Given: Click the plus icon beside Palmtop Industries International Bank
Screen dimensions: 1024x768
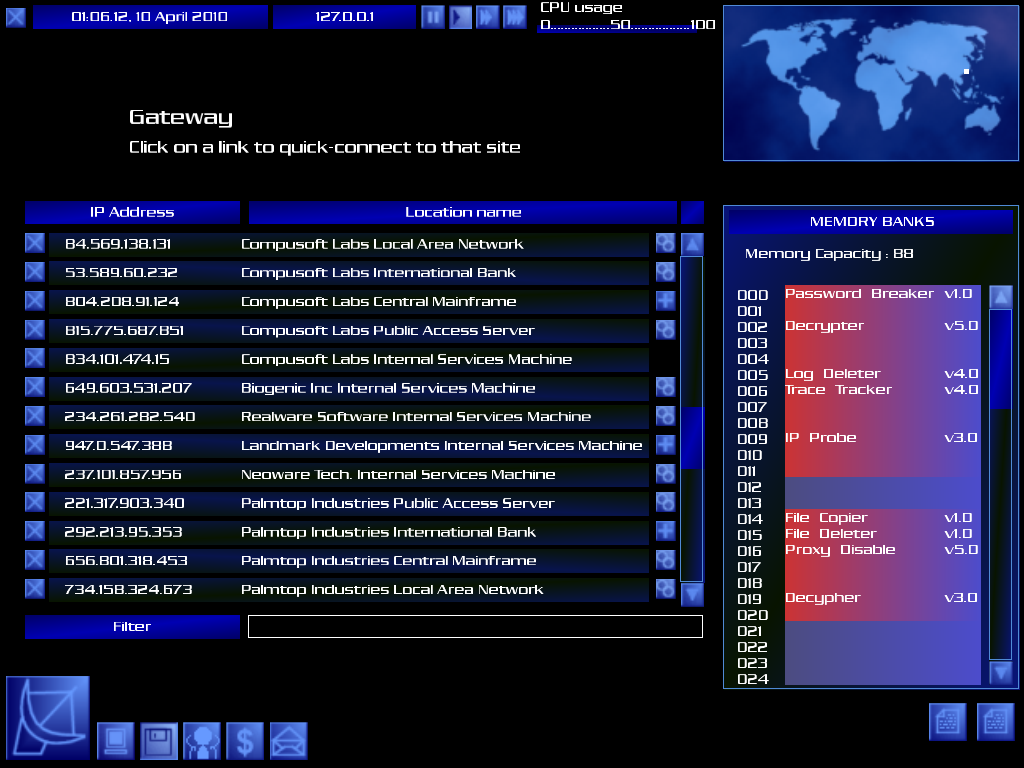Looking at the screenshot, I should click(x=665, y=531).
